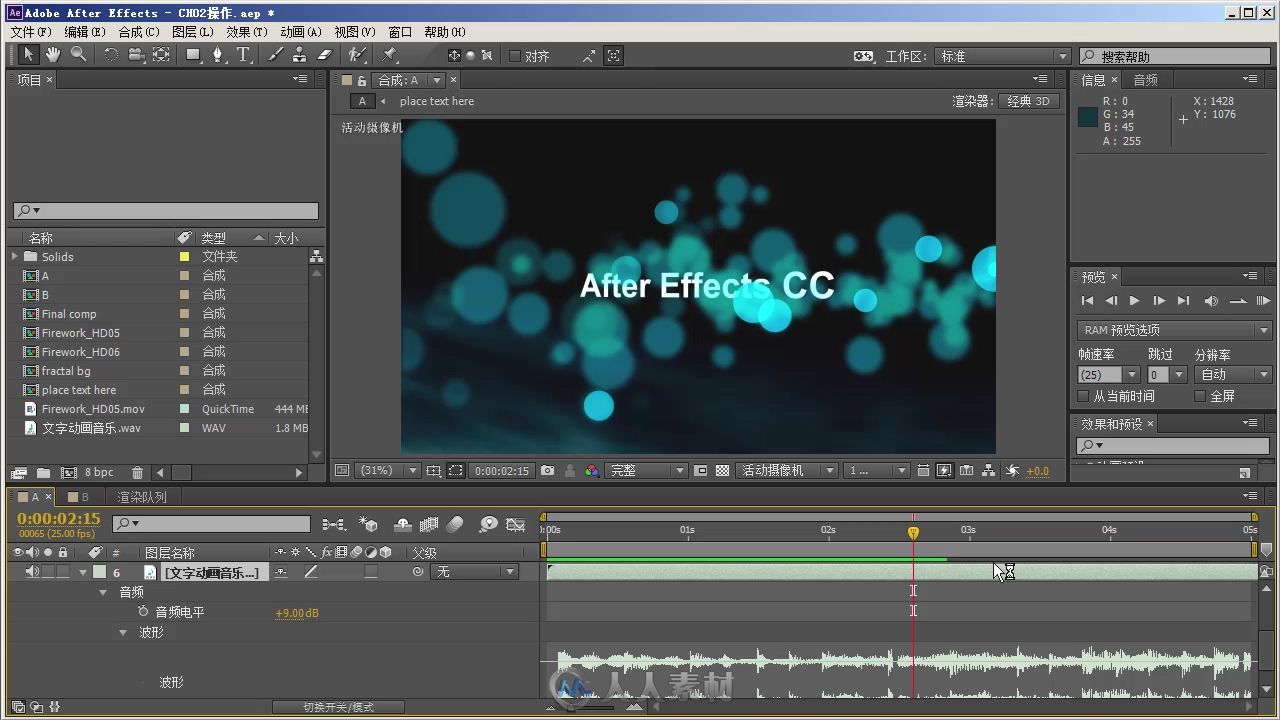Enable the 对齐 snapping checkbox
The image size is (1280, 720).
(515, 56)
